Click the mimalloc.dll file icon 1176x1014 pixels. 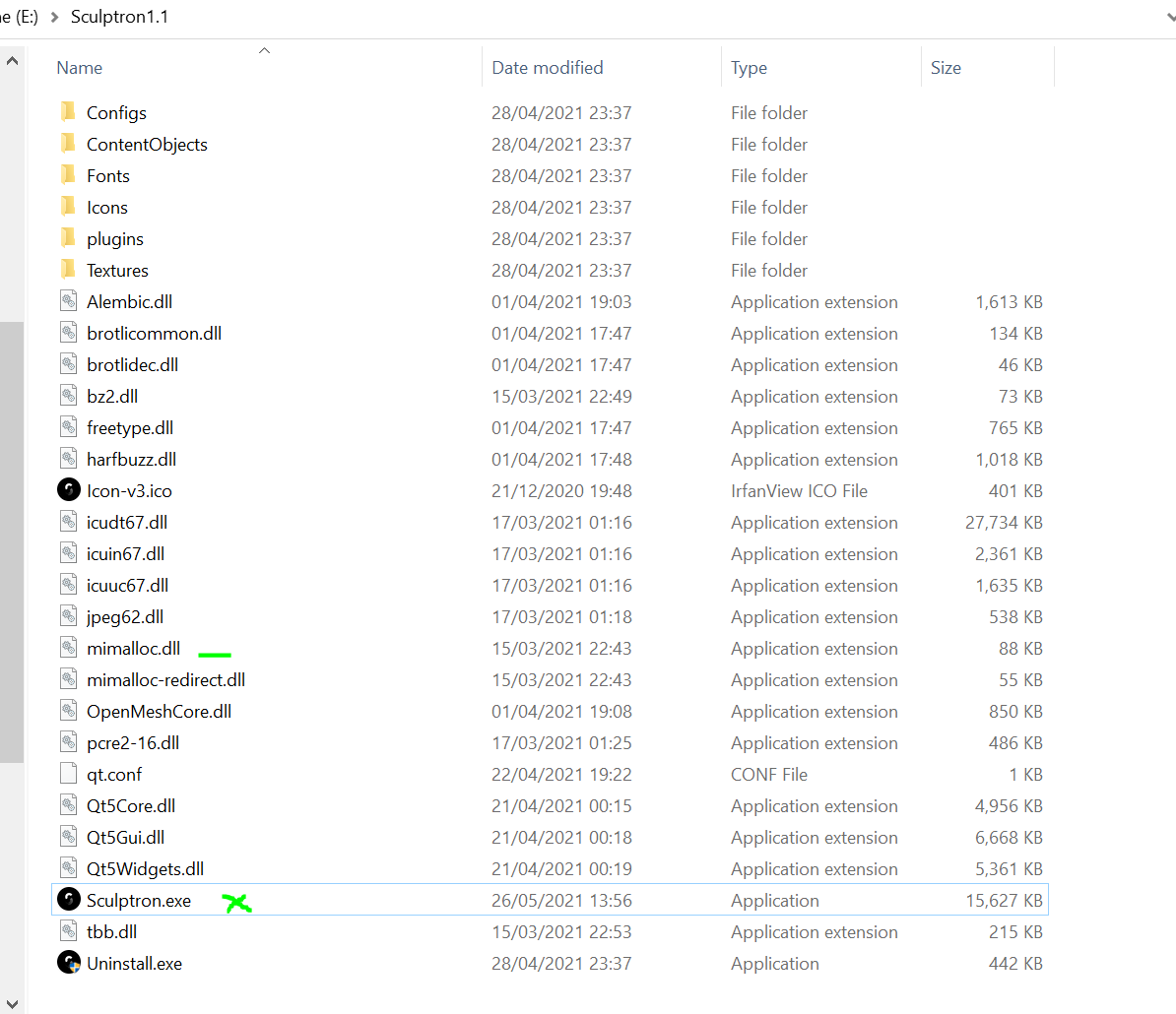click(x=68, y=648)
